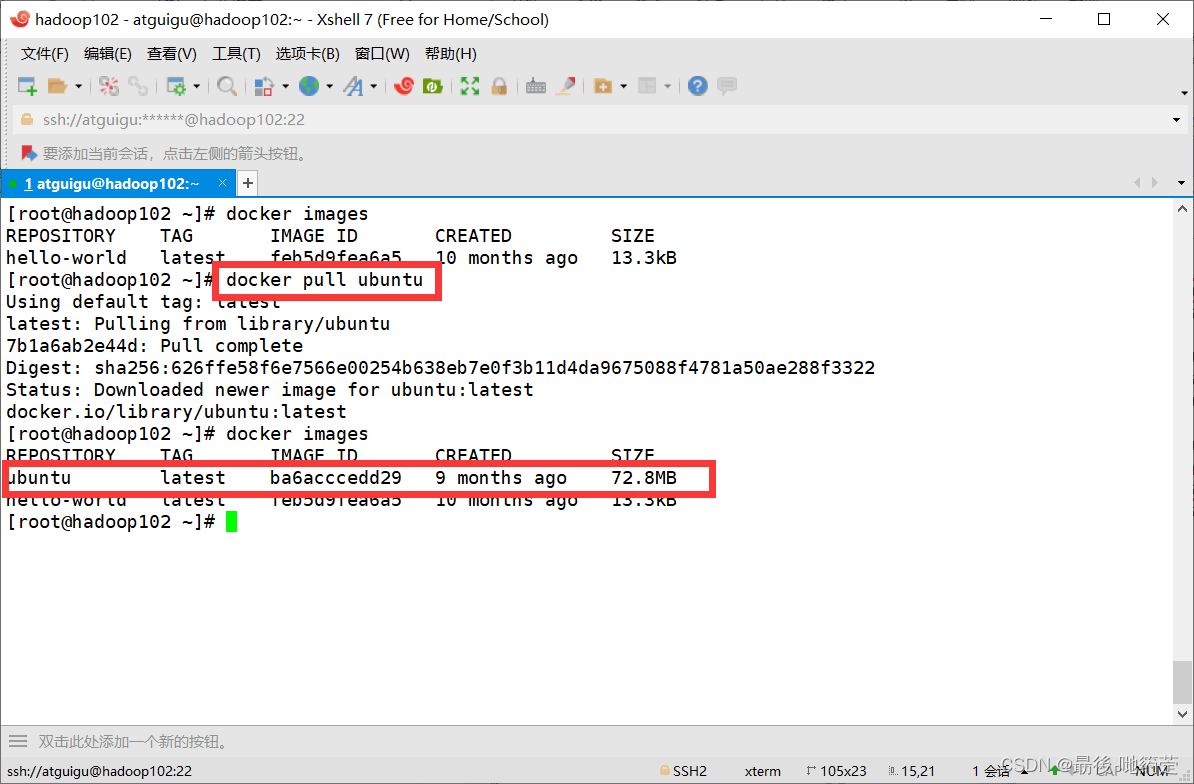1194x784 pixels.
Task: Close the atguigu@hadoop102 tab
Action: click(x=222, y=183)
